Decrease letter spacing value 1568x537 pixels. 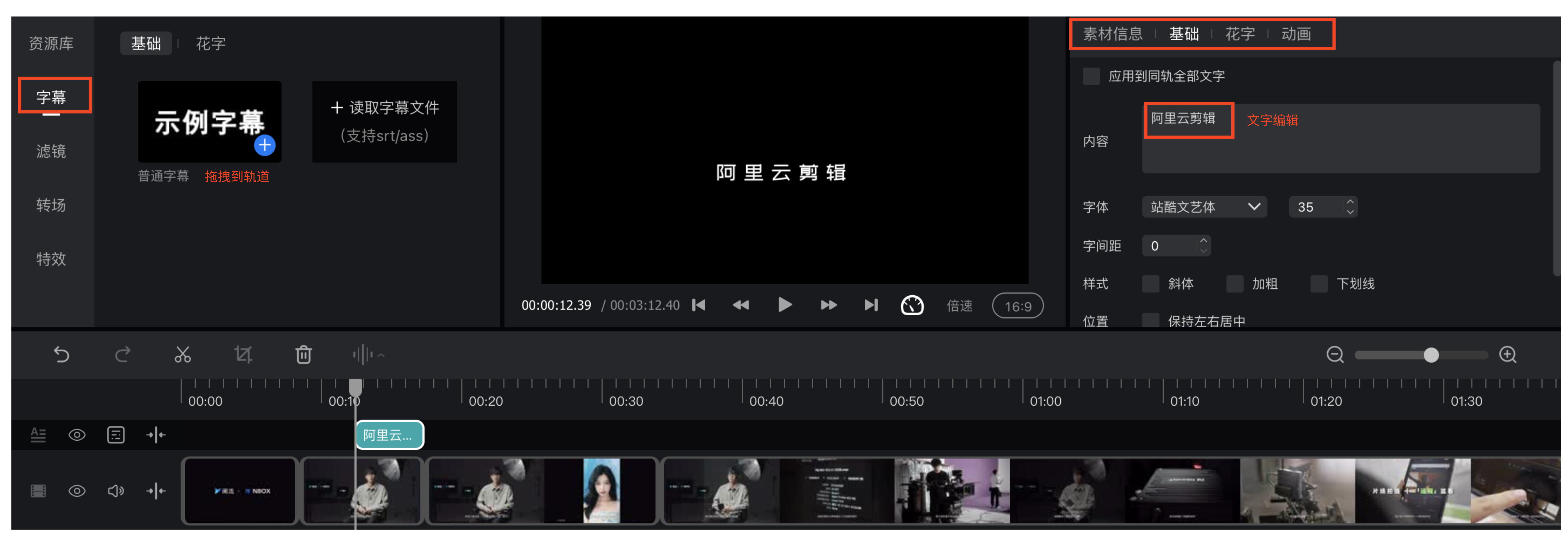coord(1203,251)
